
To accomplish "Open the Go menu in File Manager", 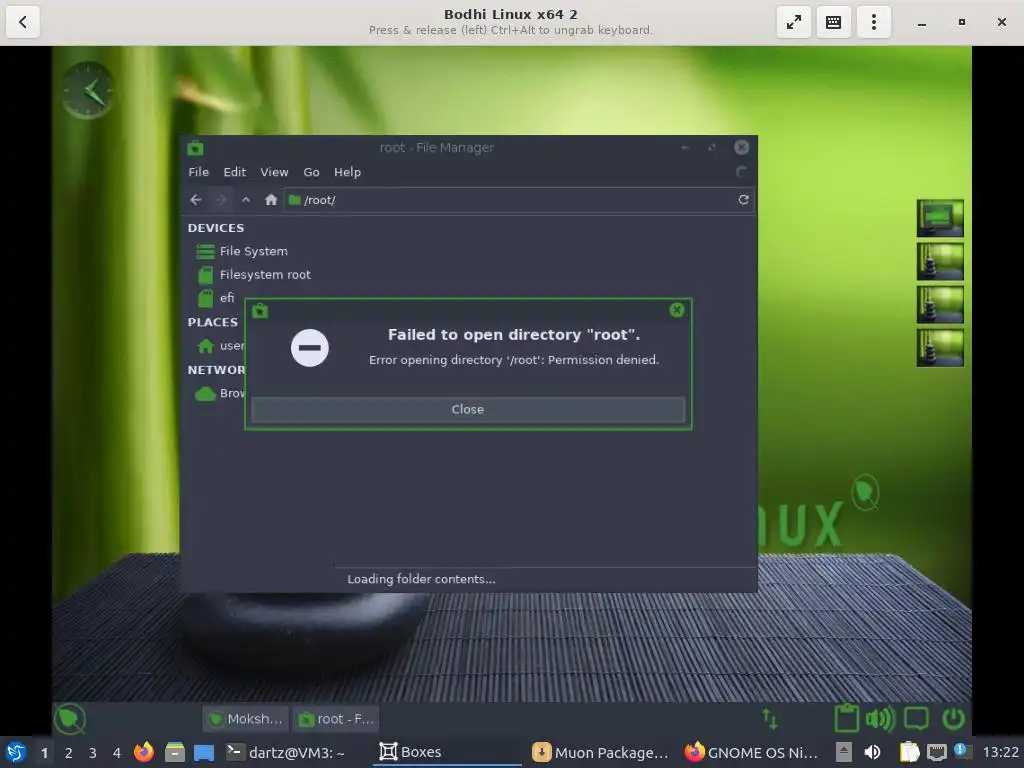I will point(312,172).
